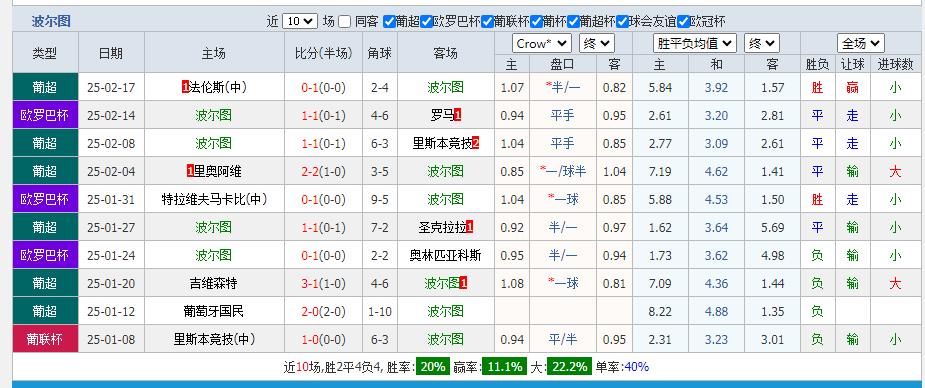Toggle the 同客 checkbox

[345, 22]
